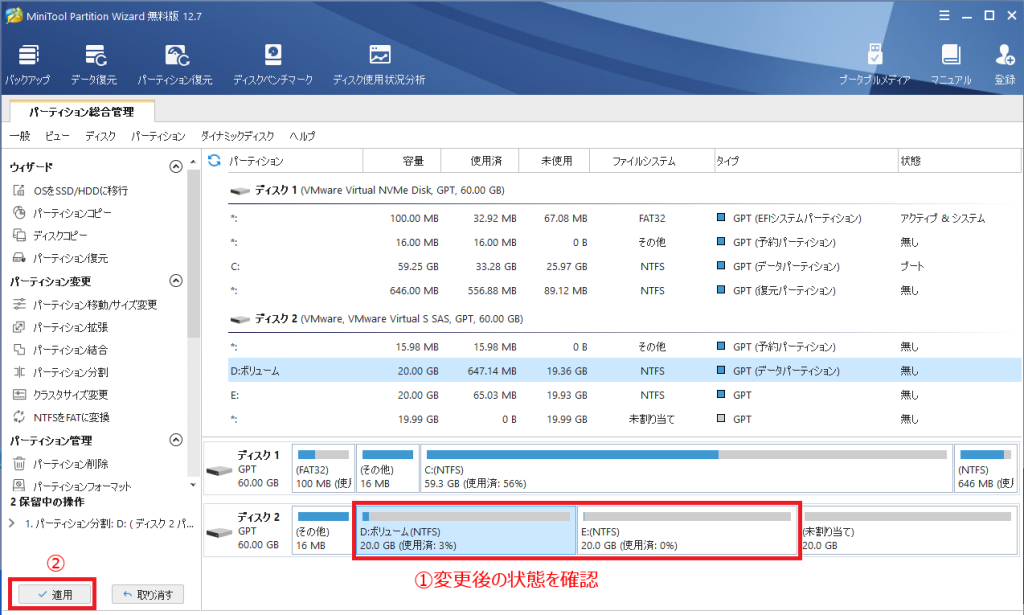Select パーティションフォーマット operation
1024x615 pixels.
tap(72, 486)
